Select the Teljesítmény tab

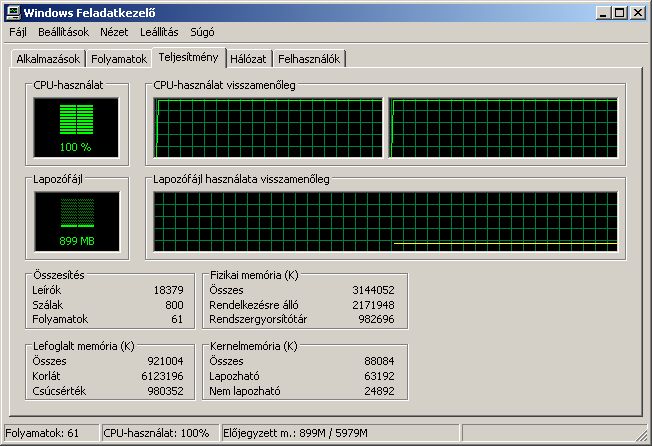(188, 57)
